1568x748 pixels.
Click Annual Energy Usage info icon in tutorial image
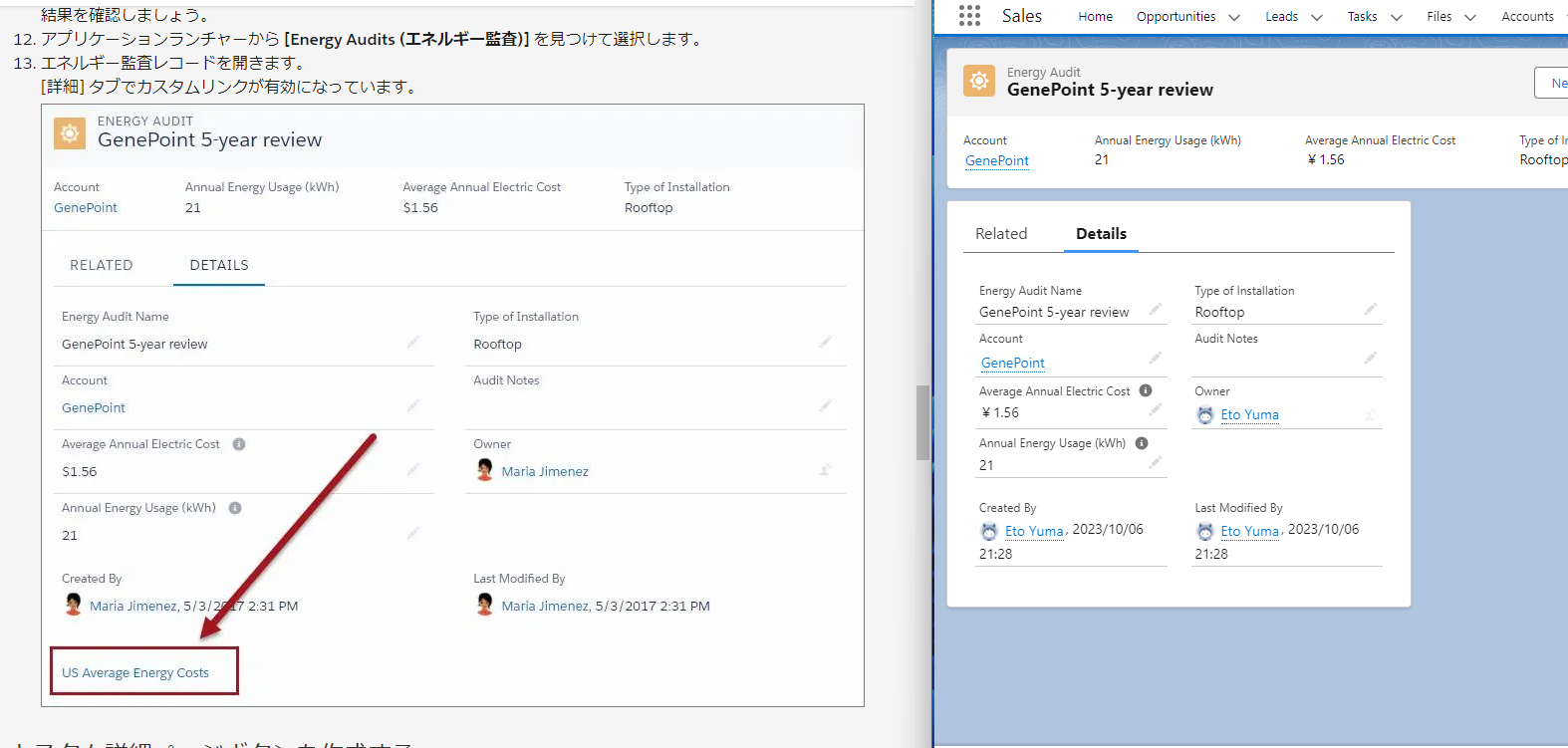235,508
